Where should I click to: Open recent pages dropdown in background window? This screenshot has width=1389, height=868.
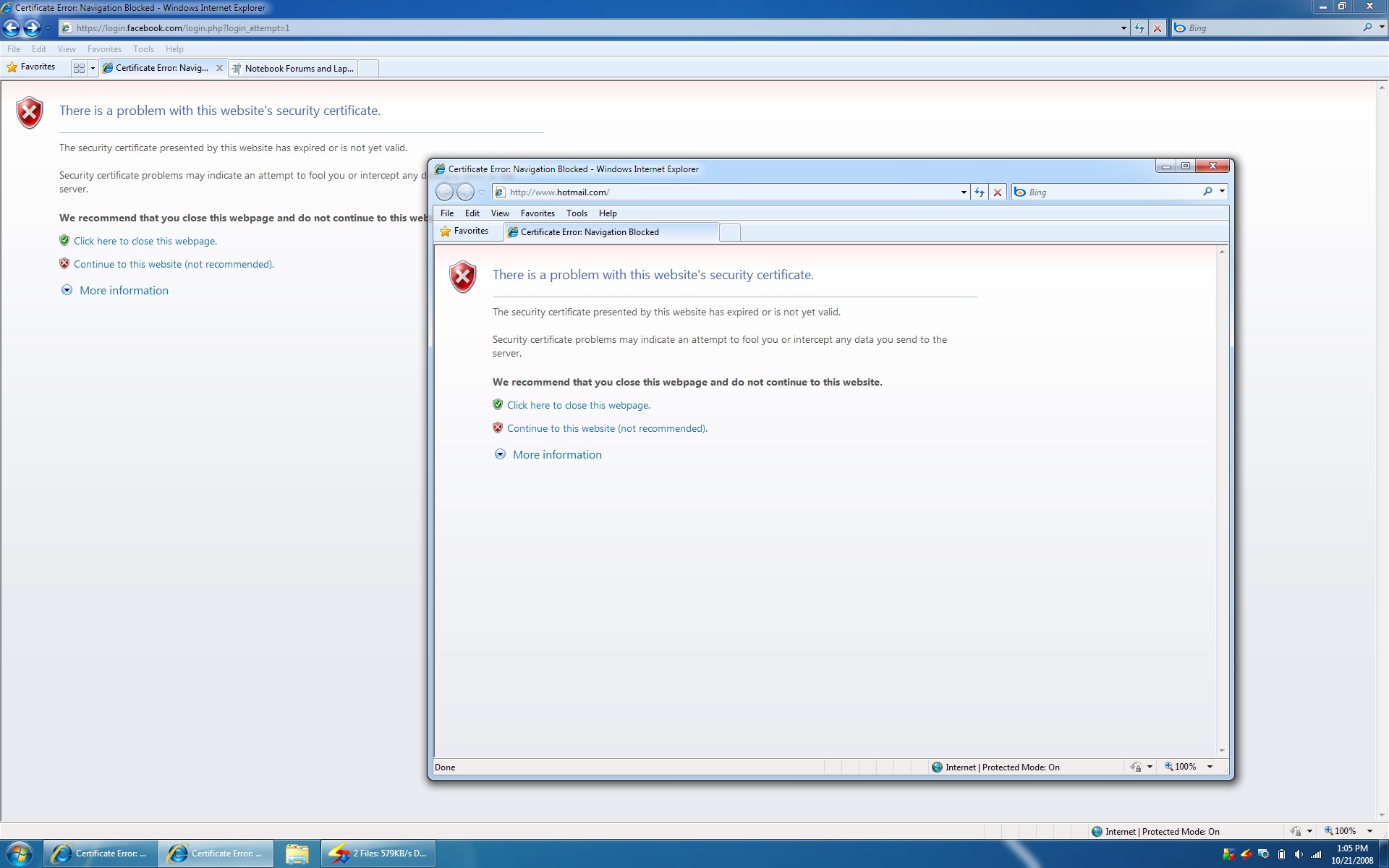48,28
